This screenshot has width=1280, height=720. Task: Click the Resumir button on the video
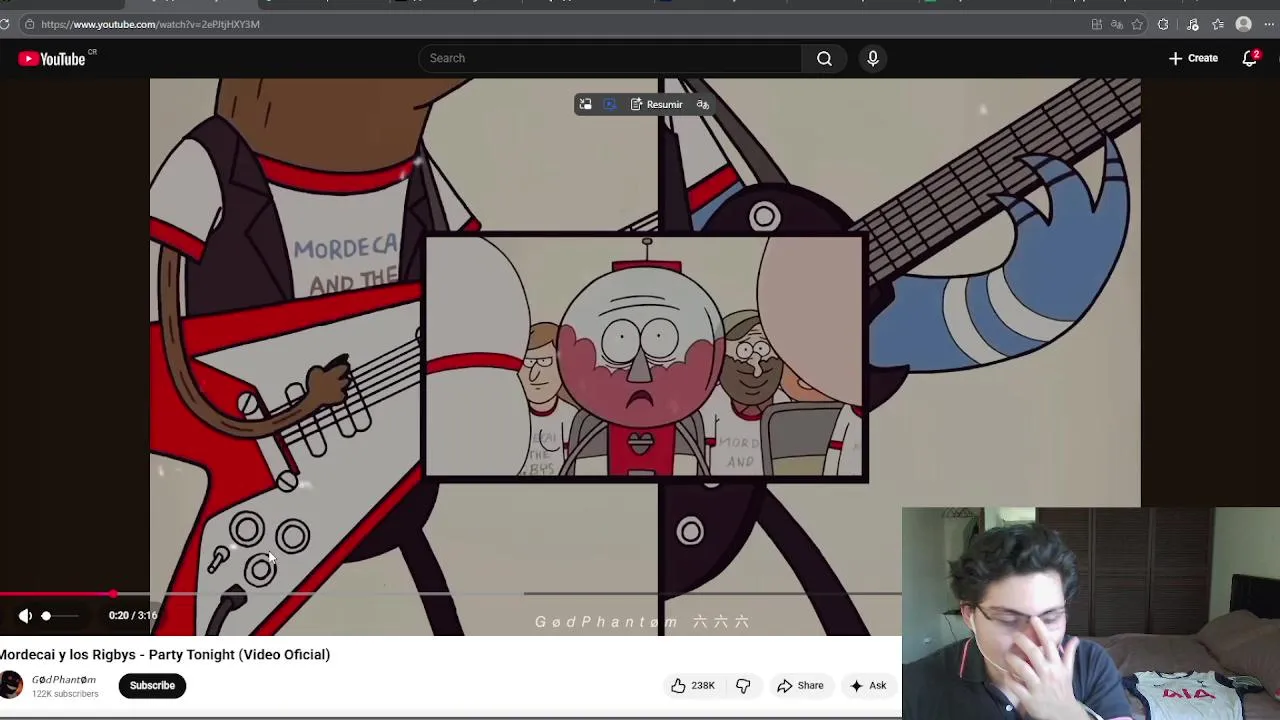657,104
